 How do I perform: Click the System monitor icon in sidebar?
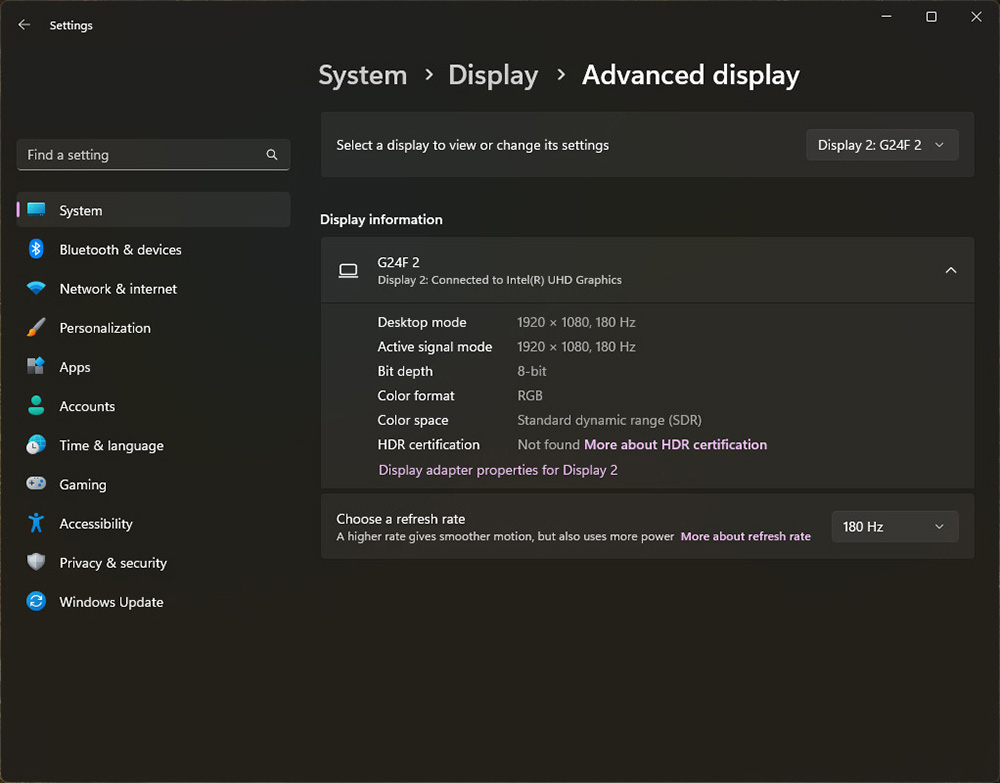(36, 210)
